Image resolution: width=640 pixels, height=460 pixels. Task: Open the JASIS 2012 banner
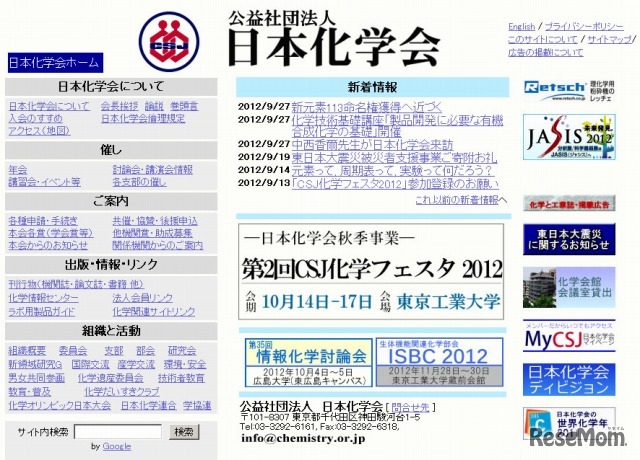(x=569, y=137)
